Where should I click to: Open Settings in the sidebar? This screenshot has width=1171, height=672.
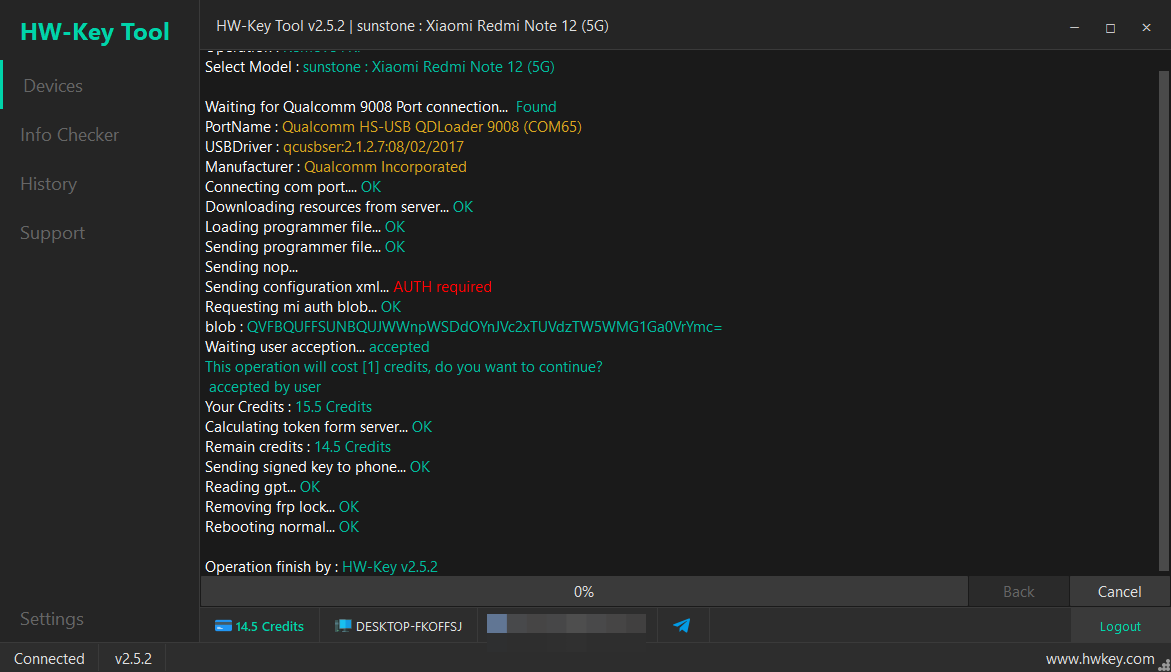click(x=52, y=619)
